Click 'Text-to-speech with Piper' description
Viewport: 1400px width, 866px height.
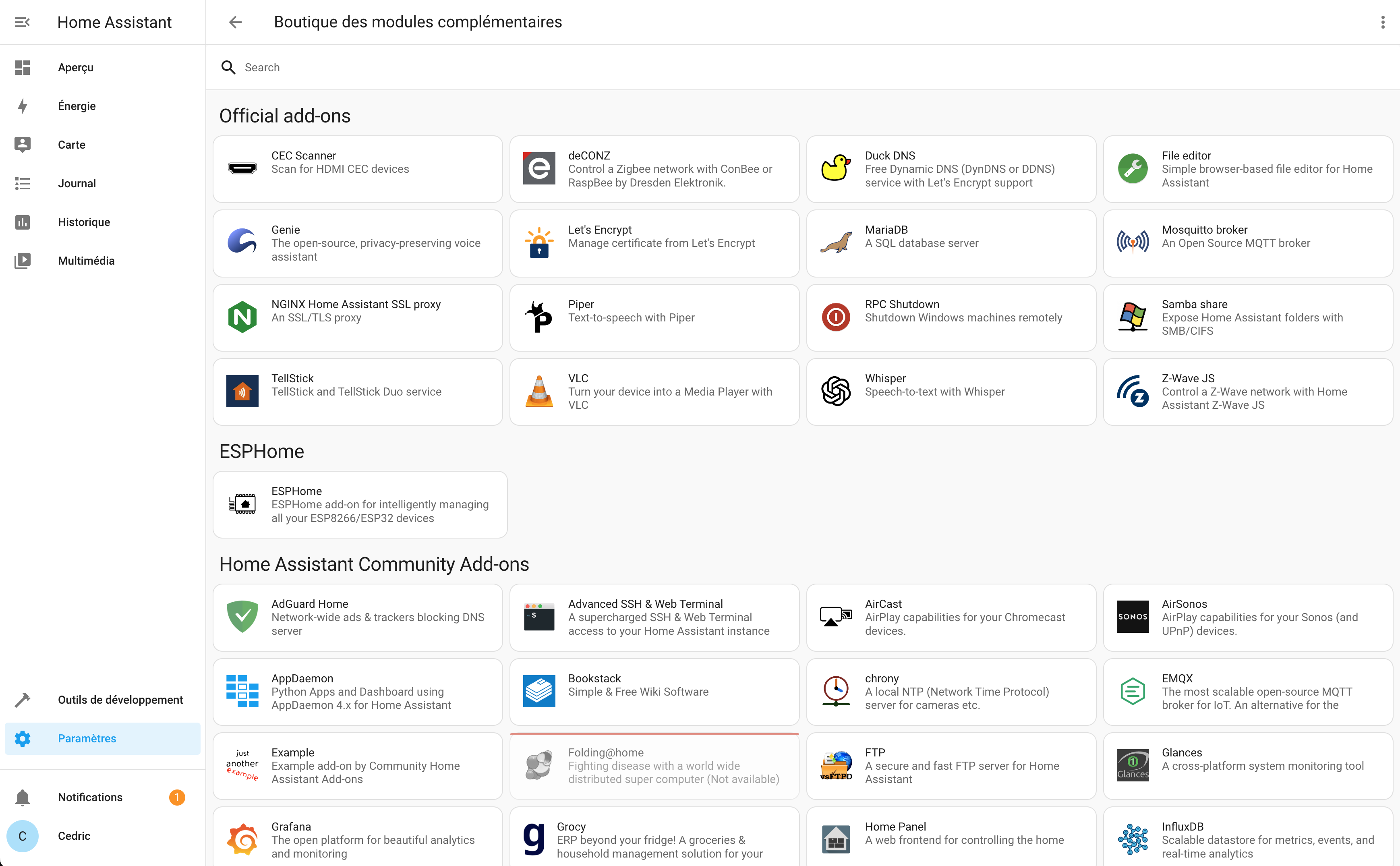coord(631,317)
